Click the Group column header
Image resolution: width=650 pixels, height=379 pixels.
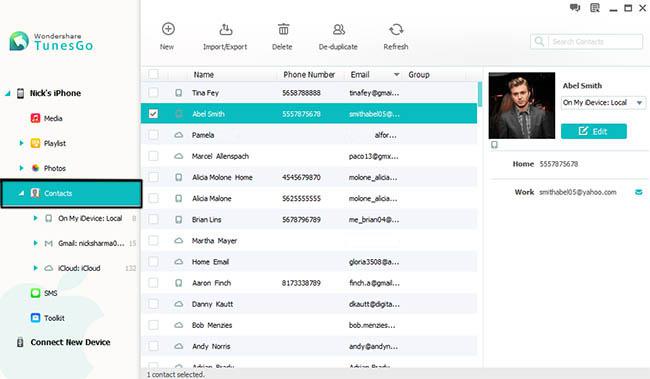419,75
